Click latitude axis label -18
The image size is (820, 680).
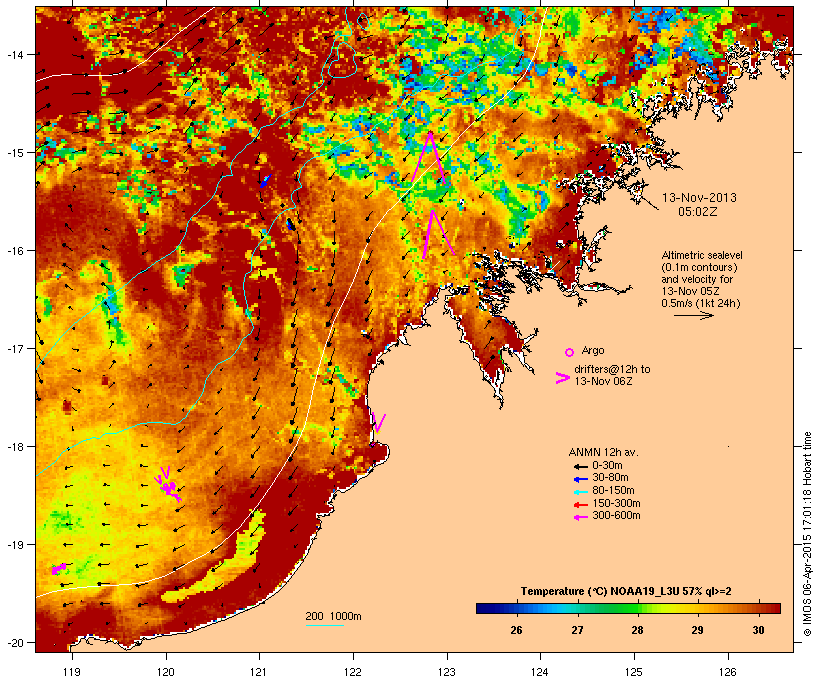coord(16,447)
